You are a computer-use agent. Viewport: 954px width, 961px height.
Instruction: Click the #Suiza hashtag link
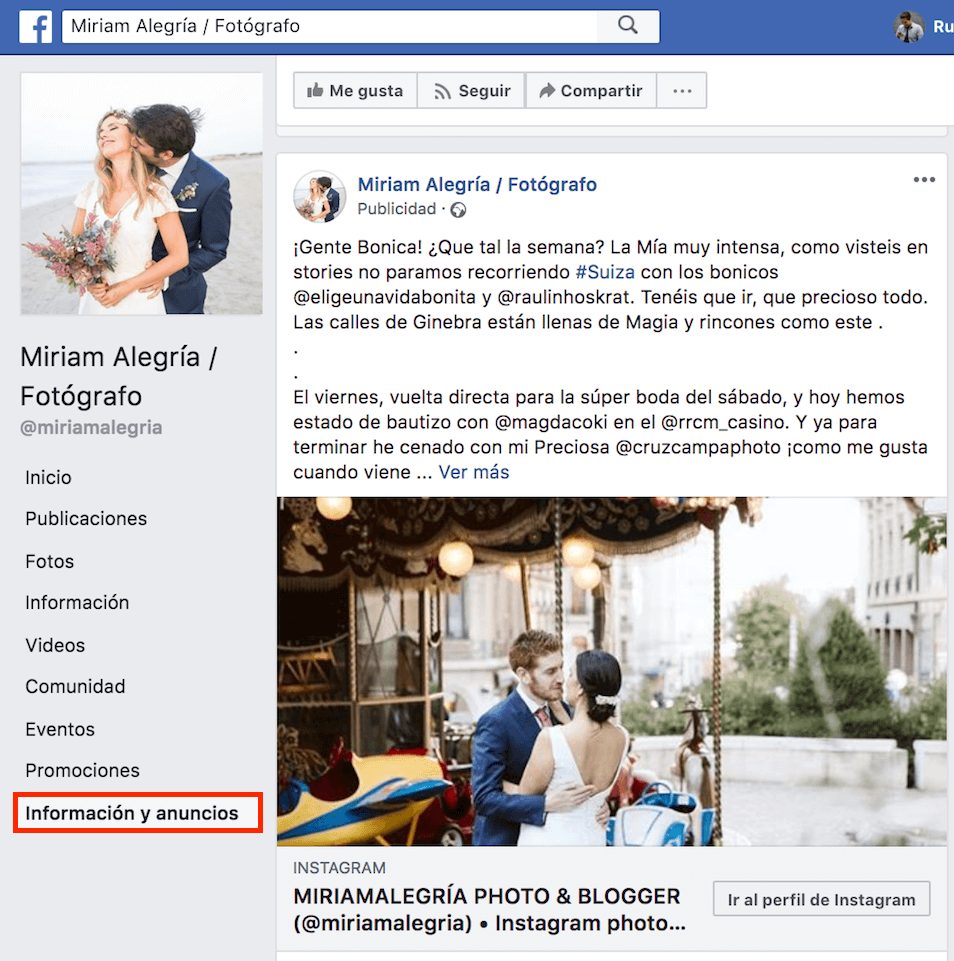tap(604, 272)
